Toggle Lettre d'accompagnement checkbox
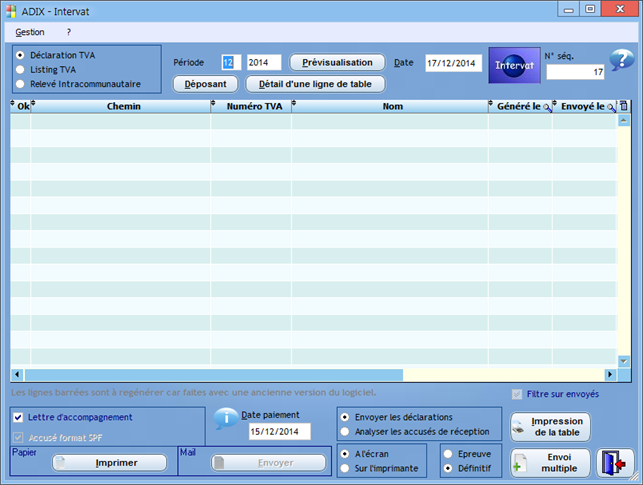 [x=18, y=417]
